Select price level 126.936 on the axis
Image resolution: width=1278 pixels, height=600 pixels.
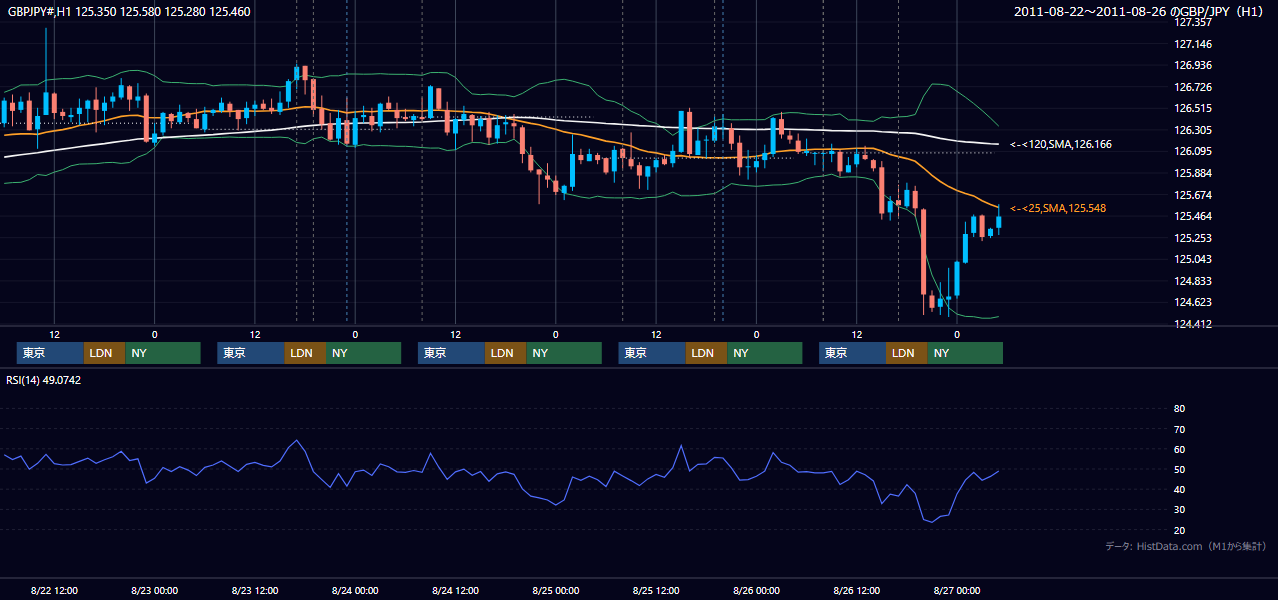[x=1193, y=65]
